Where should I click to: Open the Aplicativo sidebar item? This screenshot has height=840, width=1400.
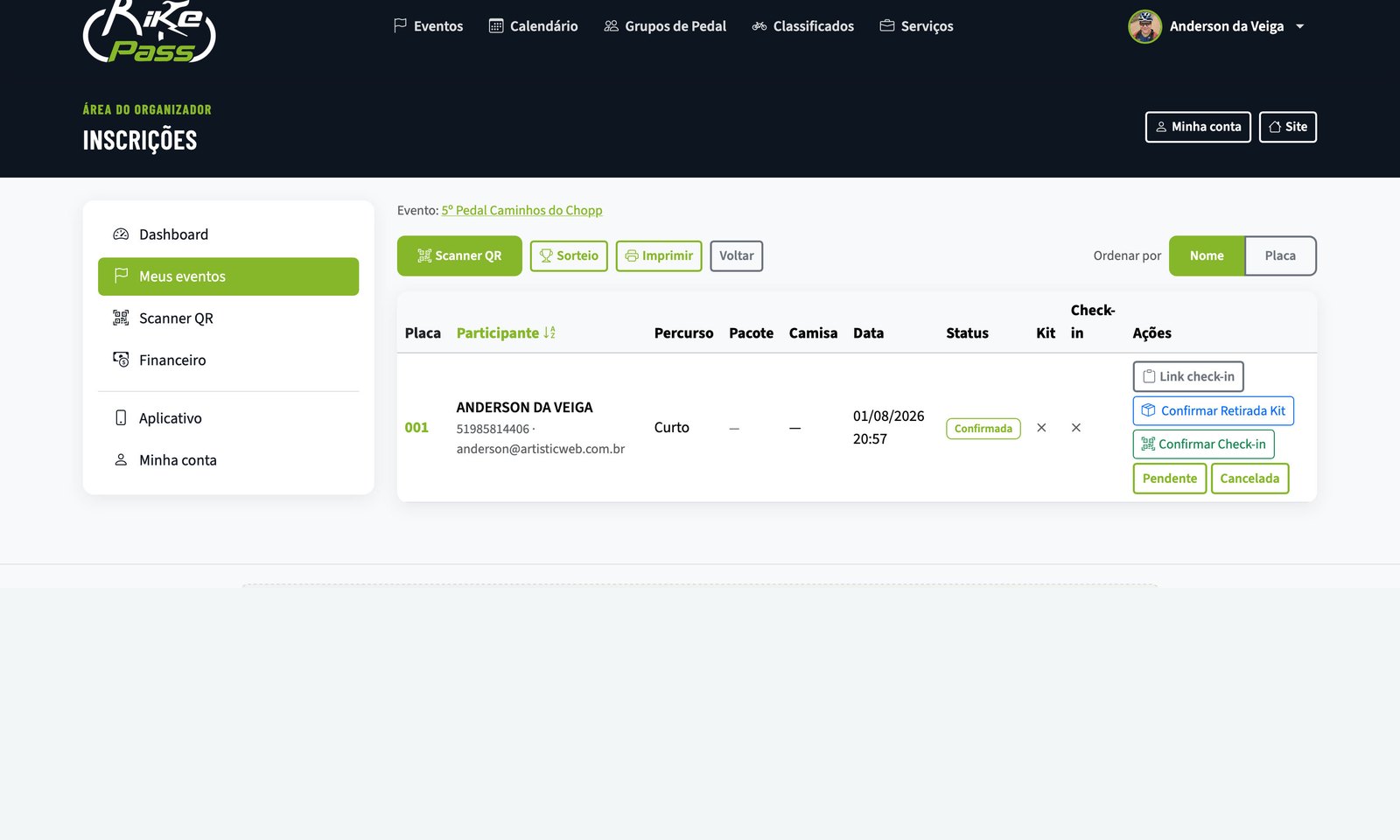(228, 418)
